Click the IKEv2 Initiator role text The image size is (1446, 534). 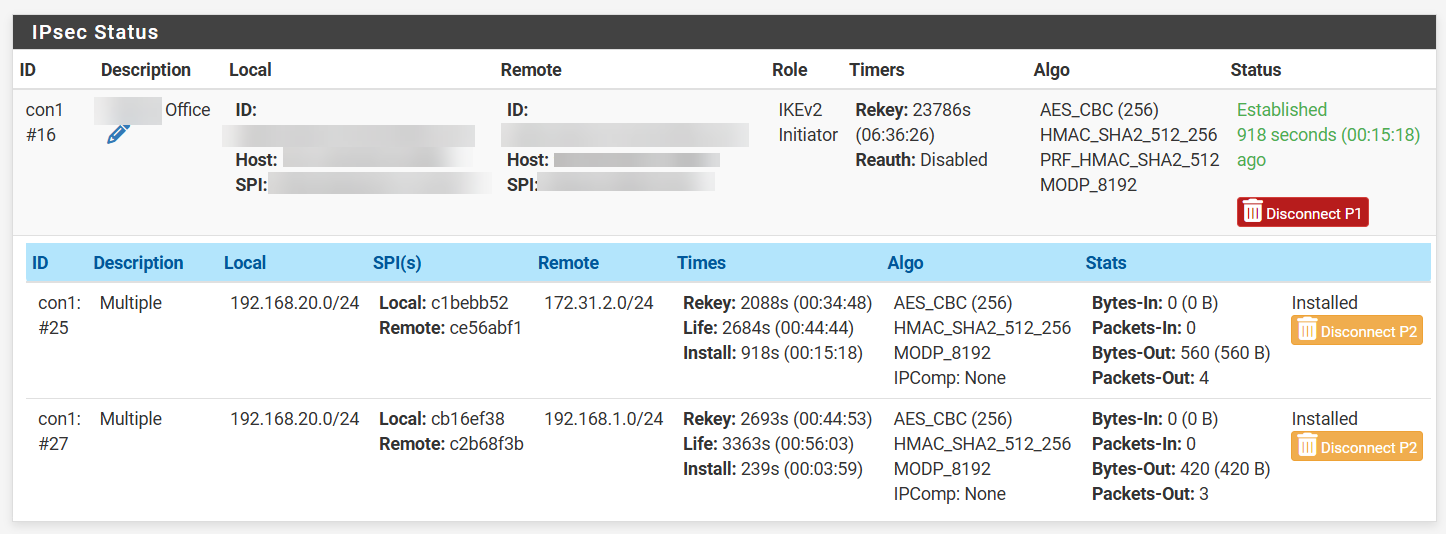[x=807, y=122]
